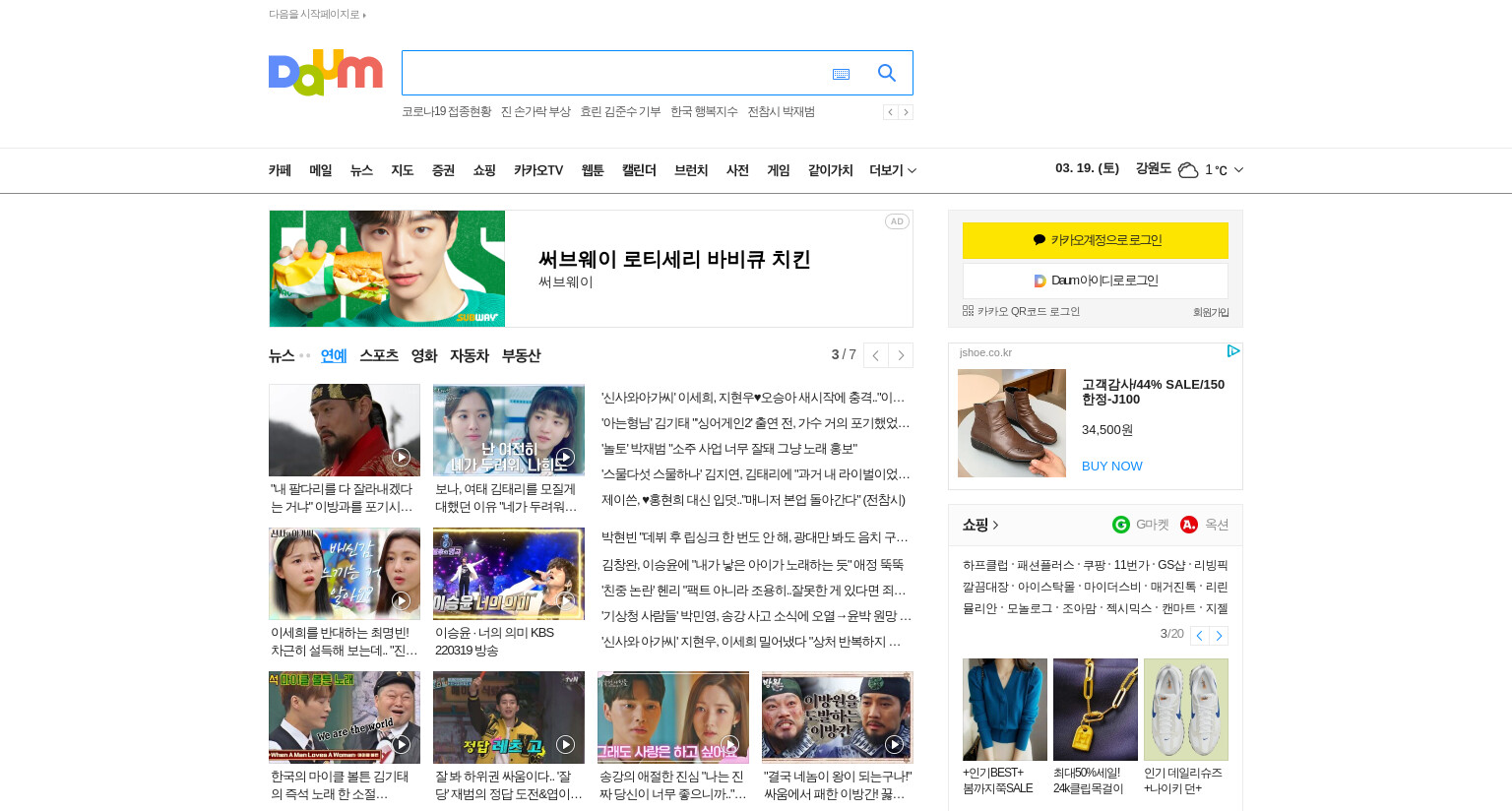Image resolution: width=1512 pixels, height=811 pixels.
Task: Open headline '놀토 박재범 소주 사업'
Action: click(729, 449)
